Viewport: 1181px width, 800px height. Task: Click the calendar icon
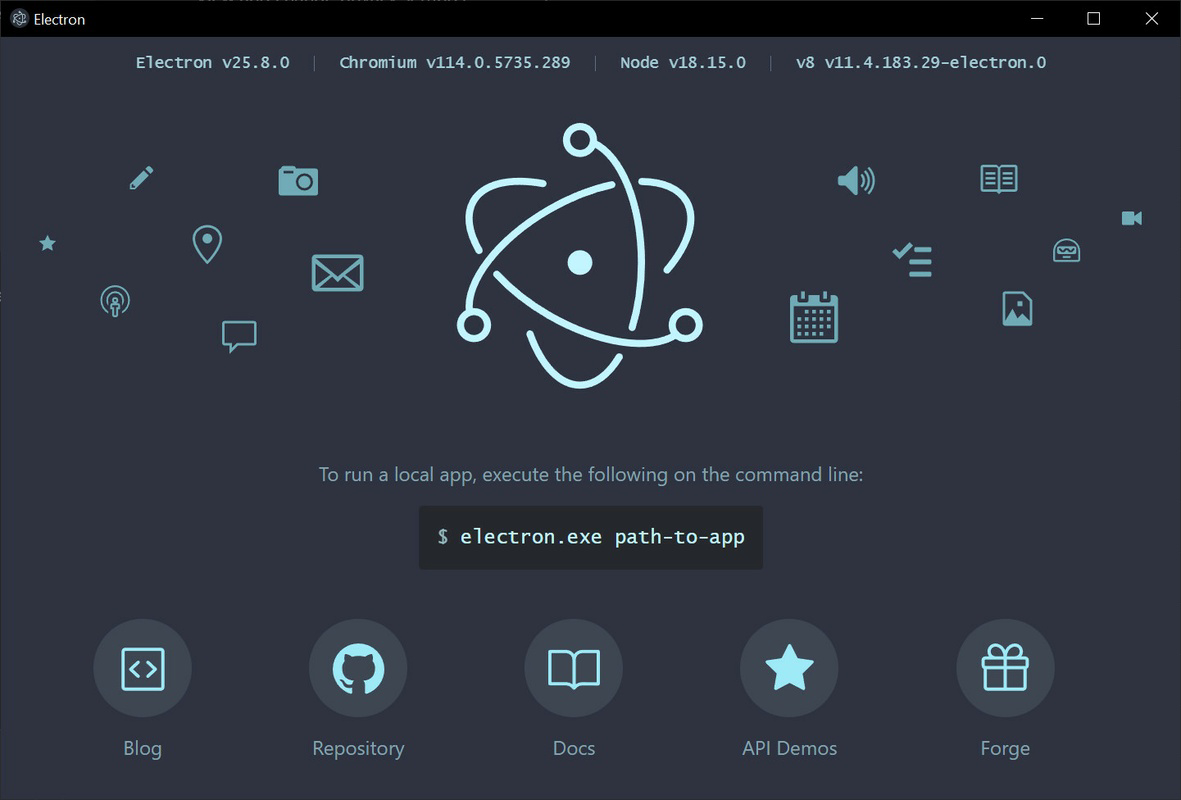(x=814, y=317)
